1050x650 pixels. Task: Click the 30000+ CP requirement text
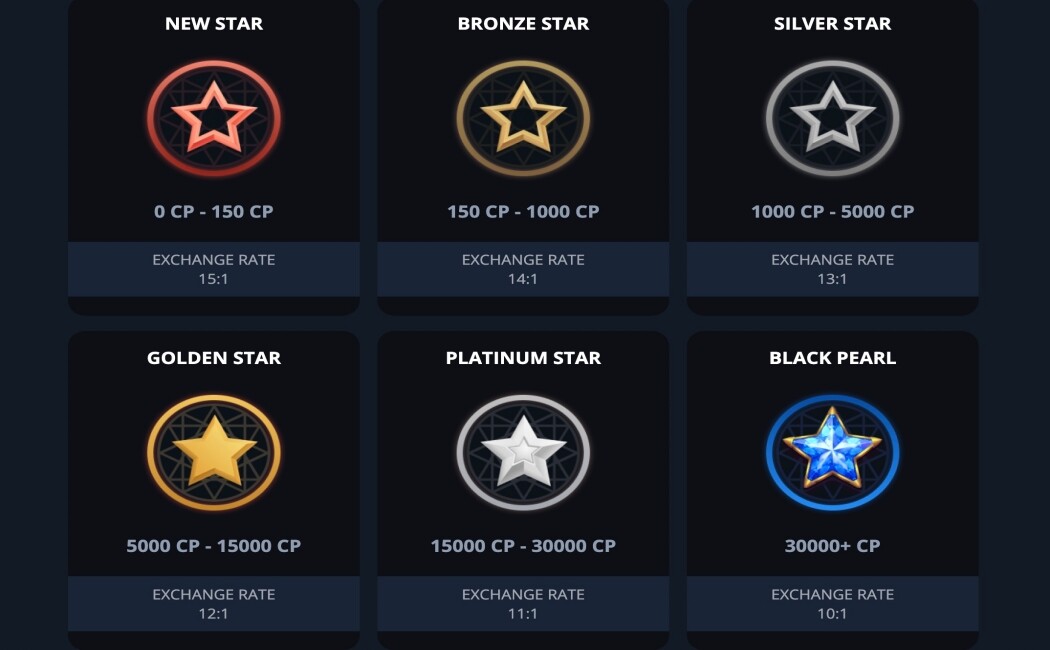tap(832, 546)
